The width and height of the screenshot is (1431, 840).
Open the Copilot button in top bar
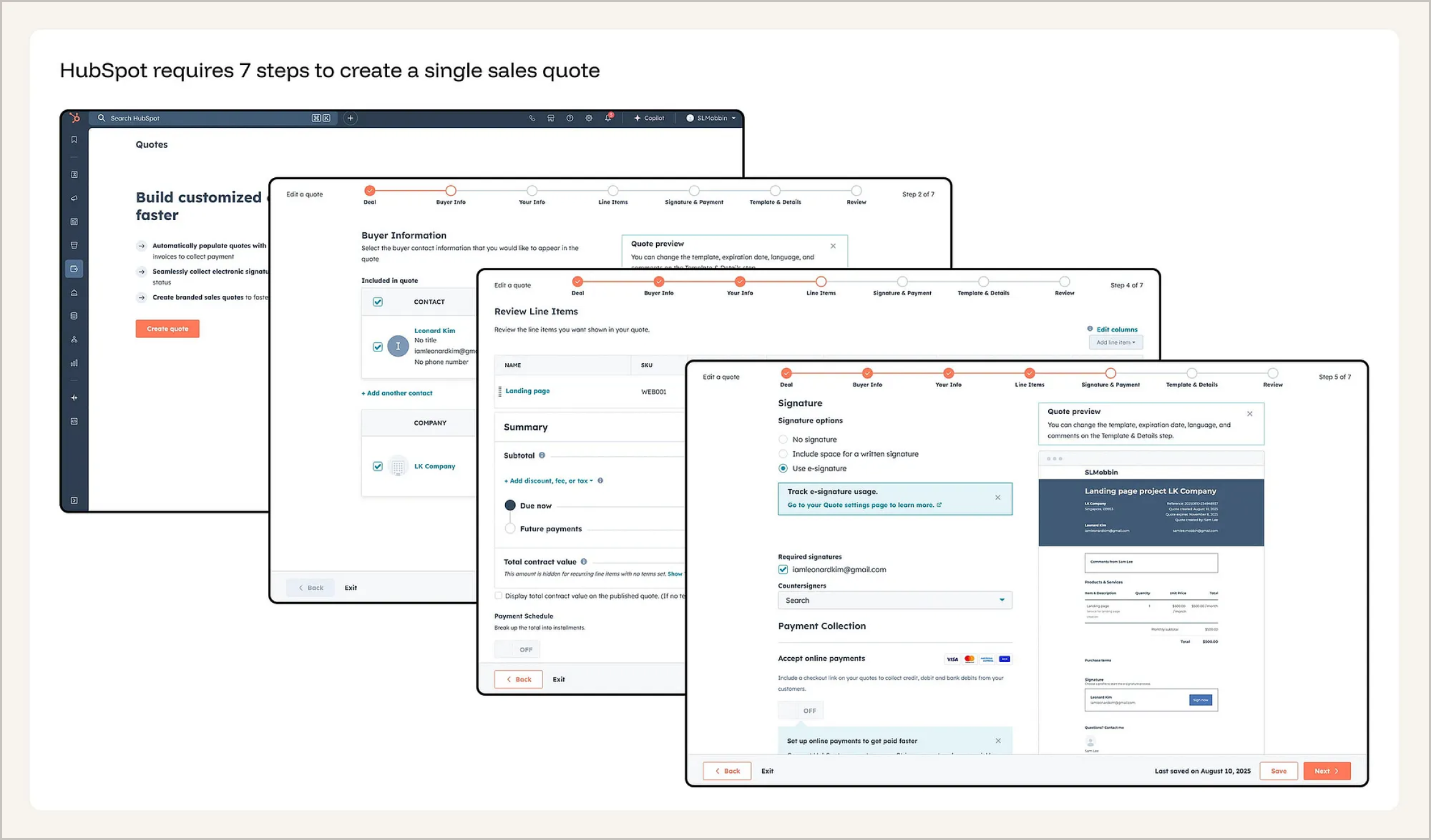pos(649,118)
